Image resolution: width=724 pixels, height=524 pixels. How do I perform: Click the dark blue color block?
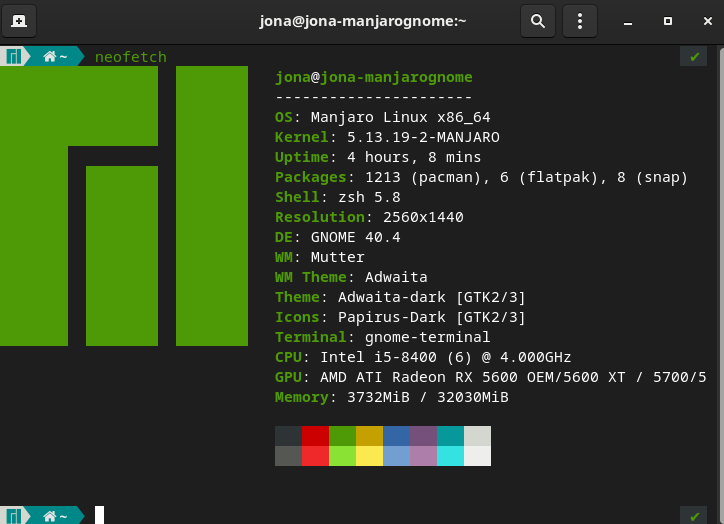point(396,436)
